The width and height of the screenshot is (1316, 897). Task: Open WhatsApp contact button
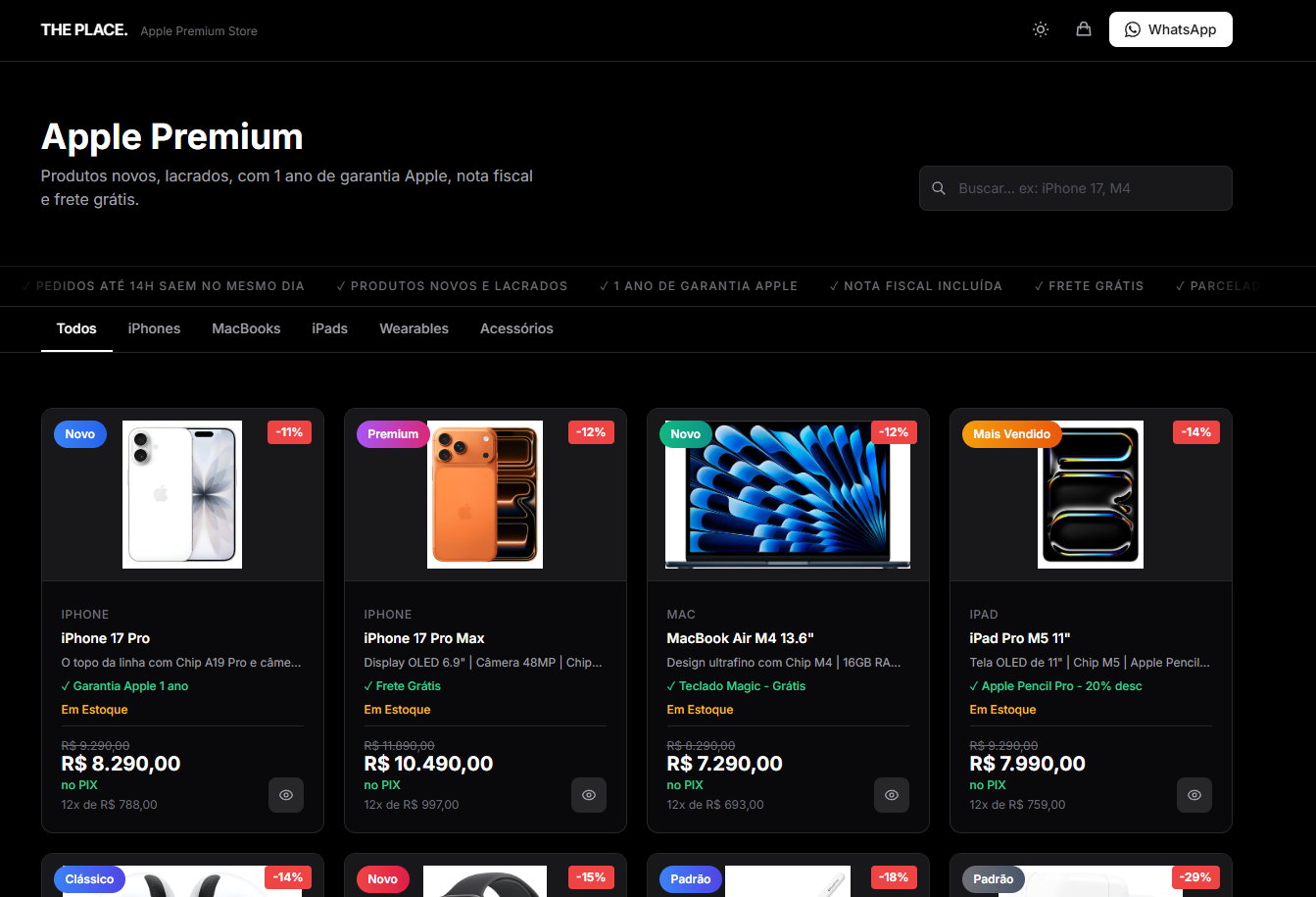point(1170,29)
